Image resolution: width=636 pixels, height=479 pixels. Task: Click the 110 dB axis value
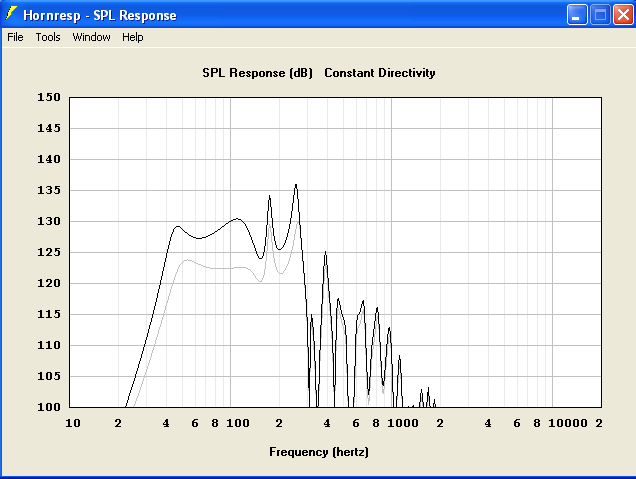click(x=49, y=346)
